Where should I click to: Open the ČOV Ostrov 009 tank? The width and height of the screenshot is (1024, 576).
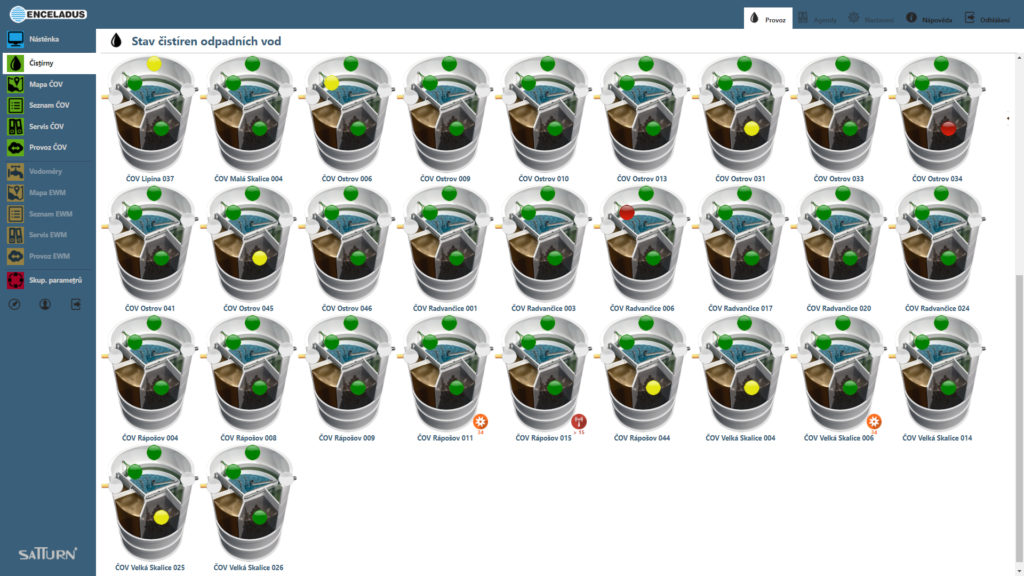445,114
